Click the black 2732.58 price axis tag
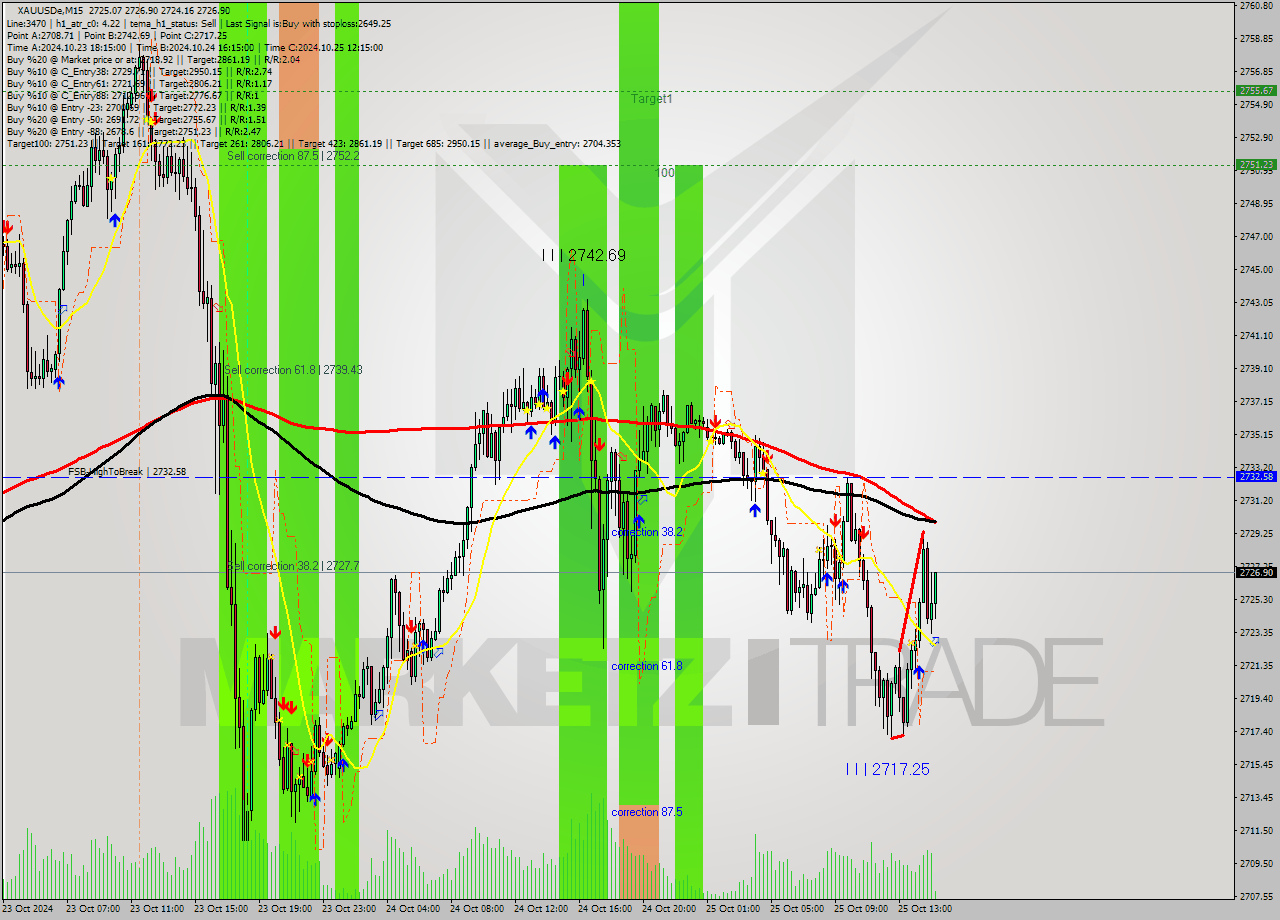1280x920 pixels. [1256, 477]
